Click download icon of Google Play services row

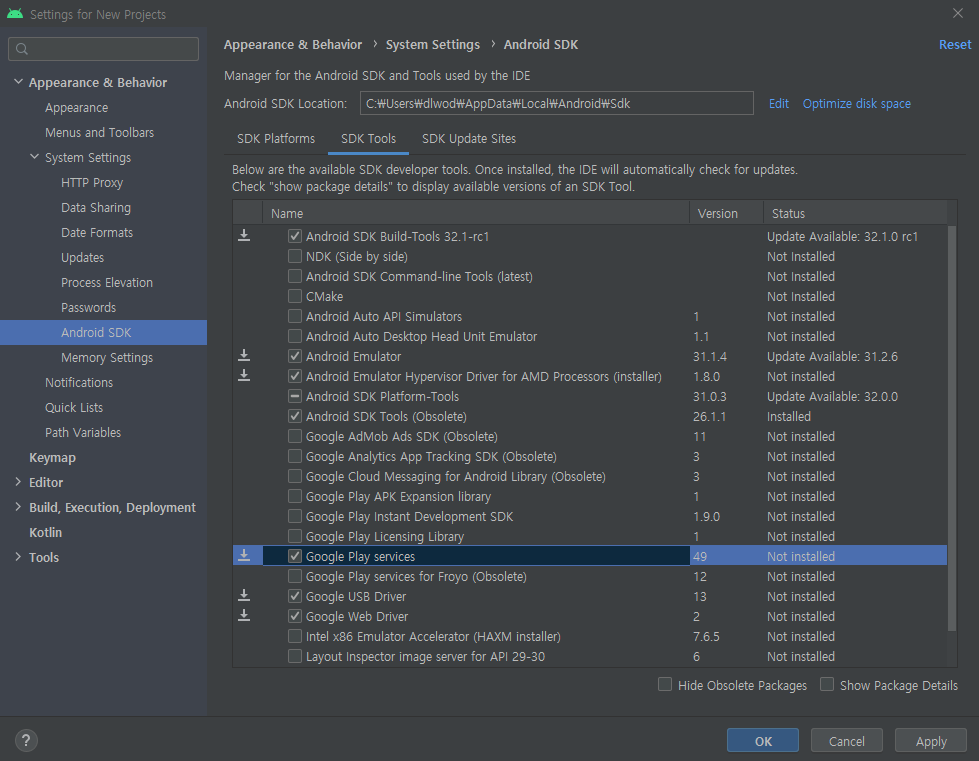[244, 555]
